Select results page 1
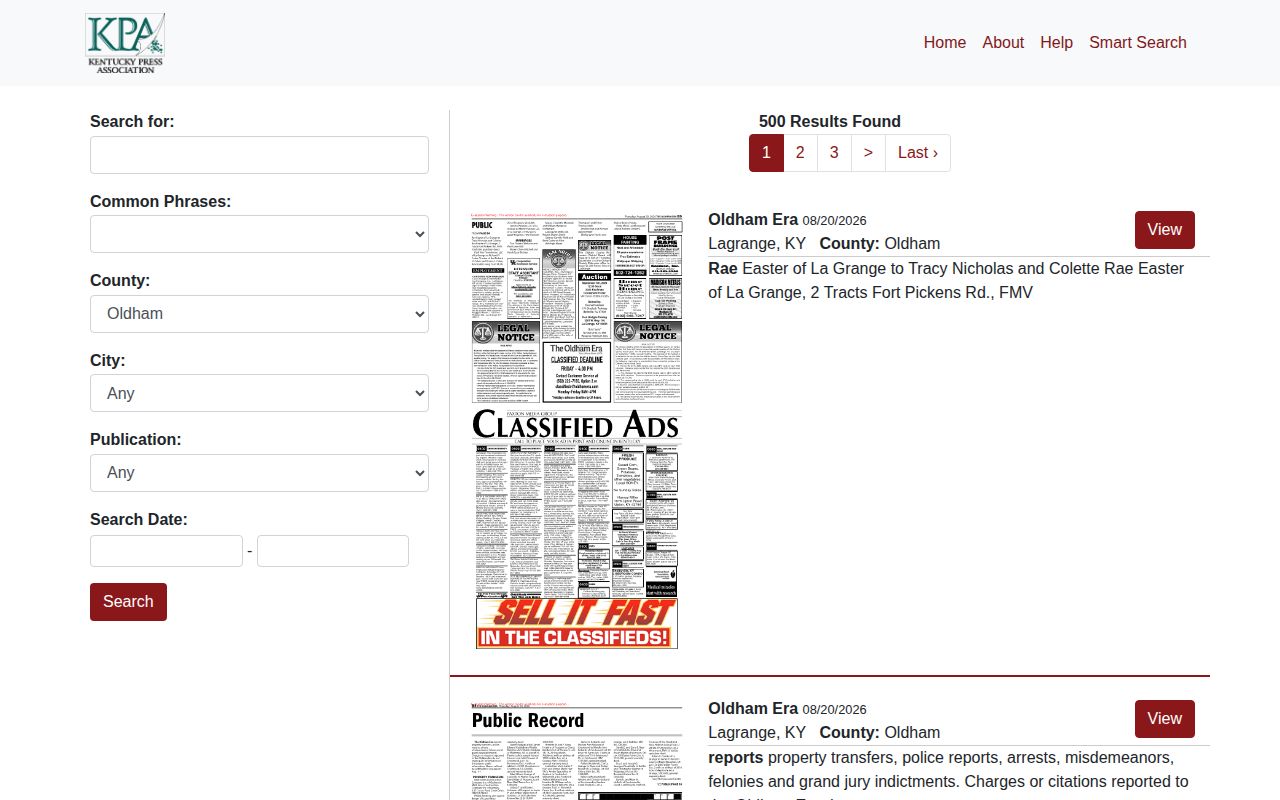1280x800 pixels. 766,153
